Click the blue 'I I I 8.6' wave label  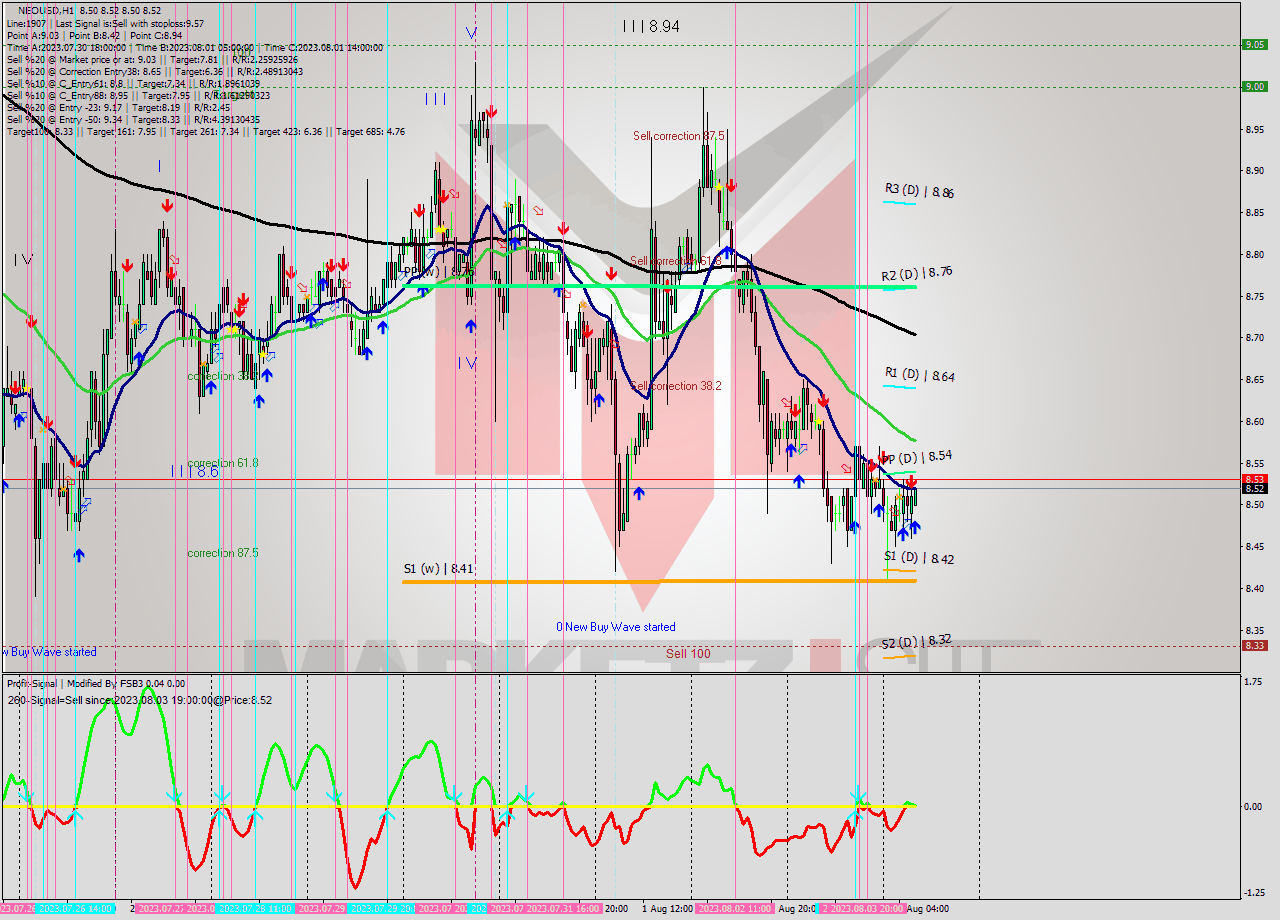pyautogui.click(x=194, y=471)
